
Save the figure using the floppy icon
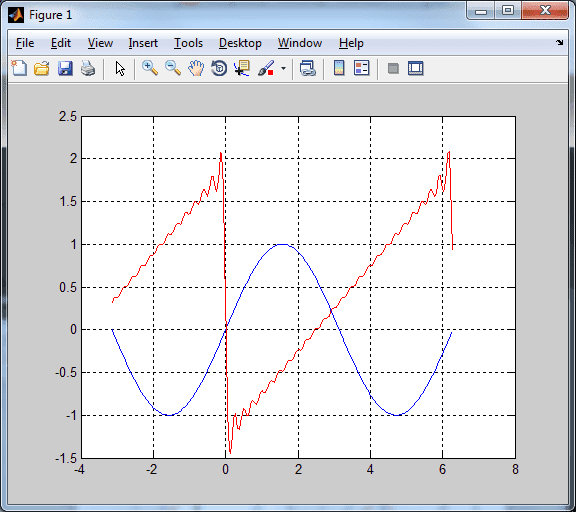tap(65, 68)
